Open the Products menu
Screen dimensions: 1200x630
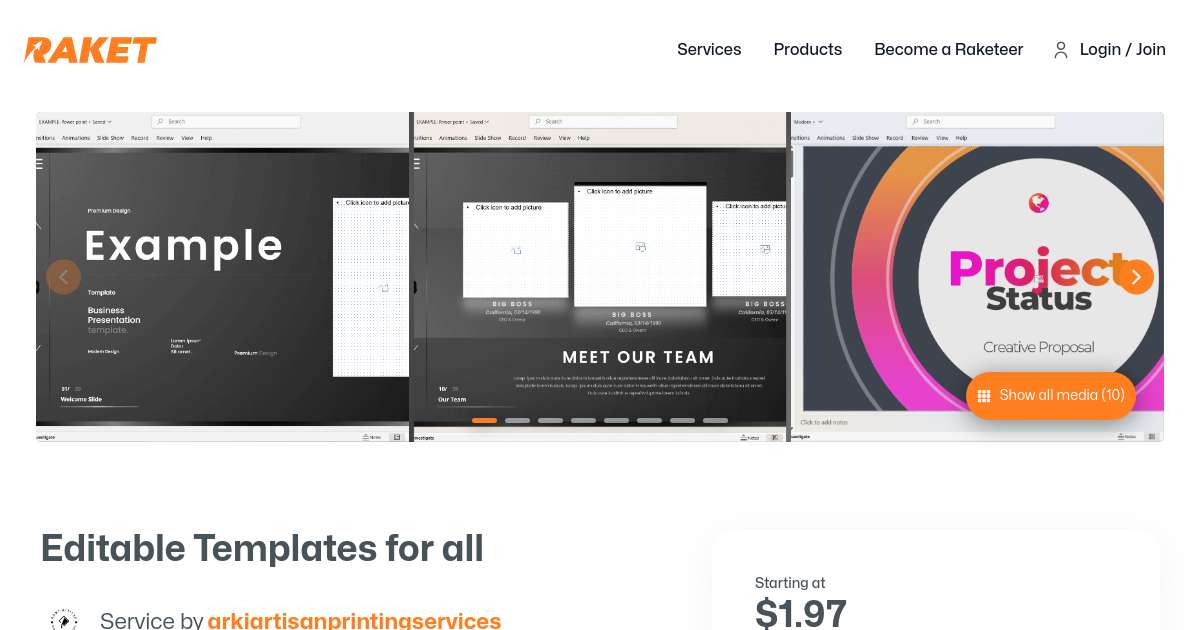click(x=808, y=49)
